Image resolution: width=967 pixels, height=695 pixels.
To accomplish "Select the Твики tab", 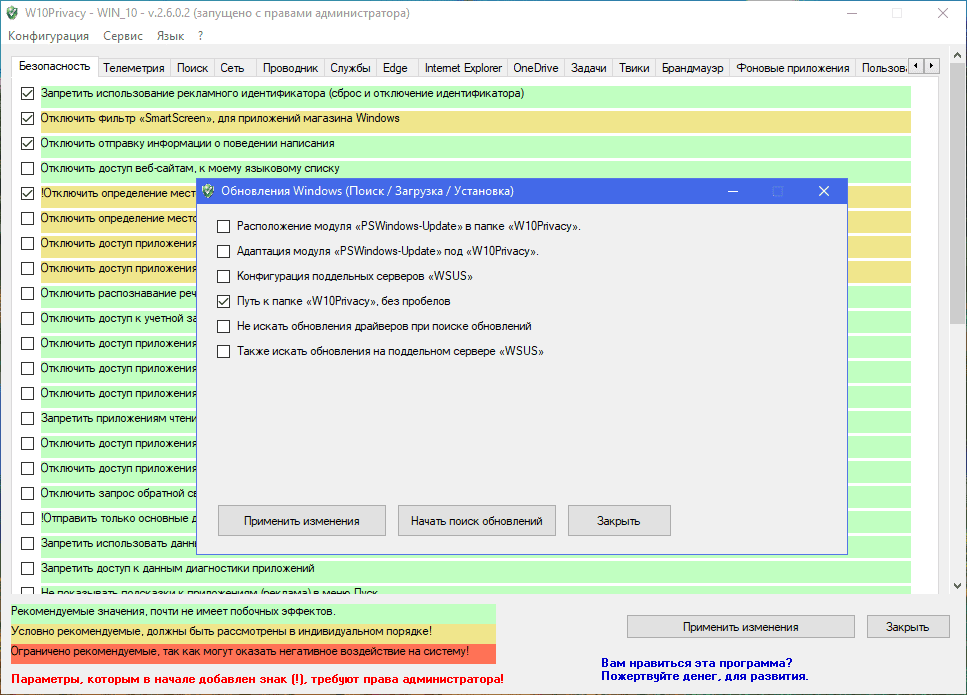I will click(x=634, y=68).
